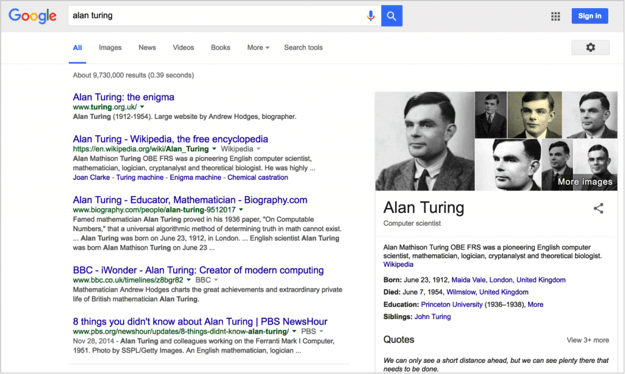625x374 pixels.
Task: Click the Google logo
Action: (32, 16)
